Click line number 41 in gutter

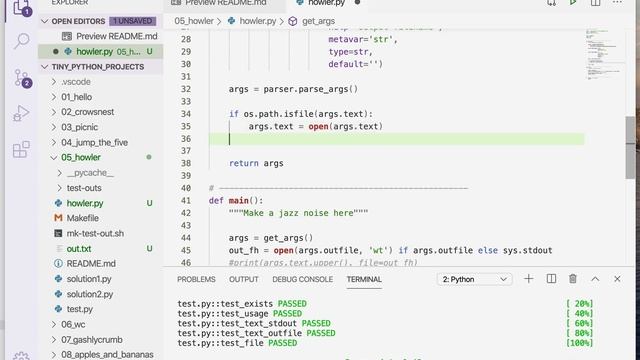pyautogui.click(x=186, y=200)
